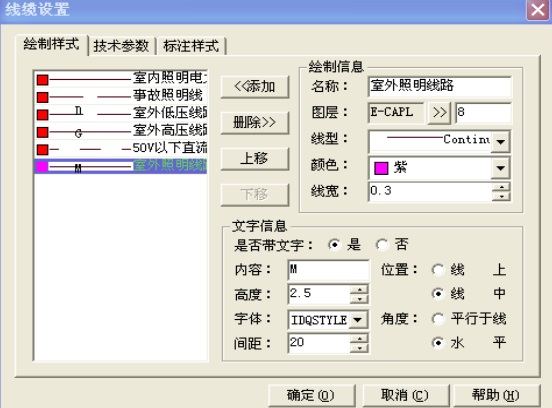This screenshot has width=552, height=408.
Task: Click the 删除>> button
Action: point(255,123)
